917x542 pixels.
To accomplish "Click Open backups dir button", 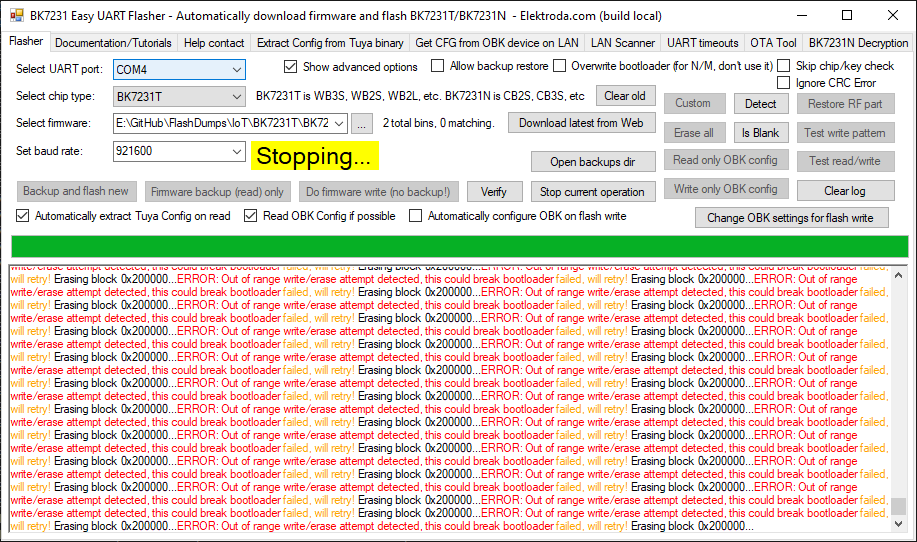I will point(592,162).
